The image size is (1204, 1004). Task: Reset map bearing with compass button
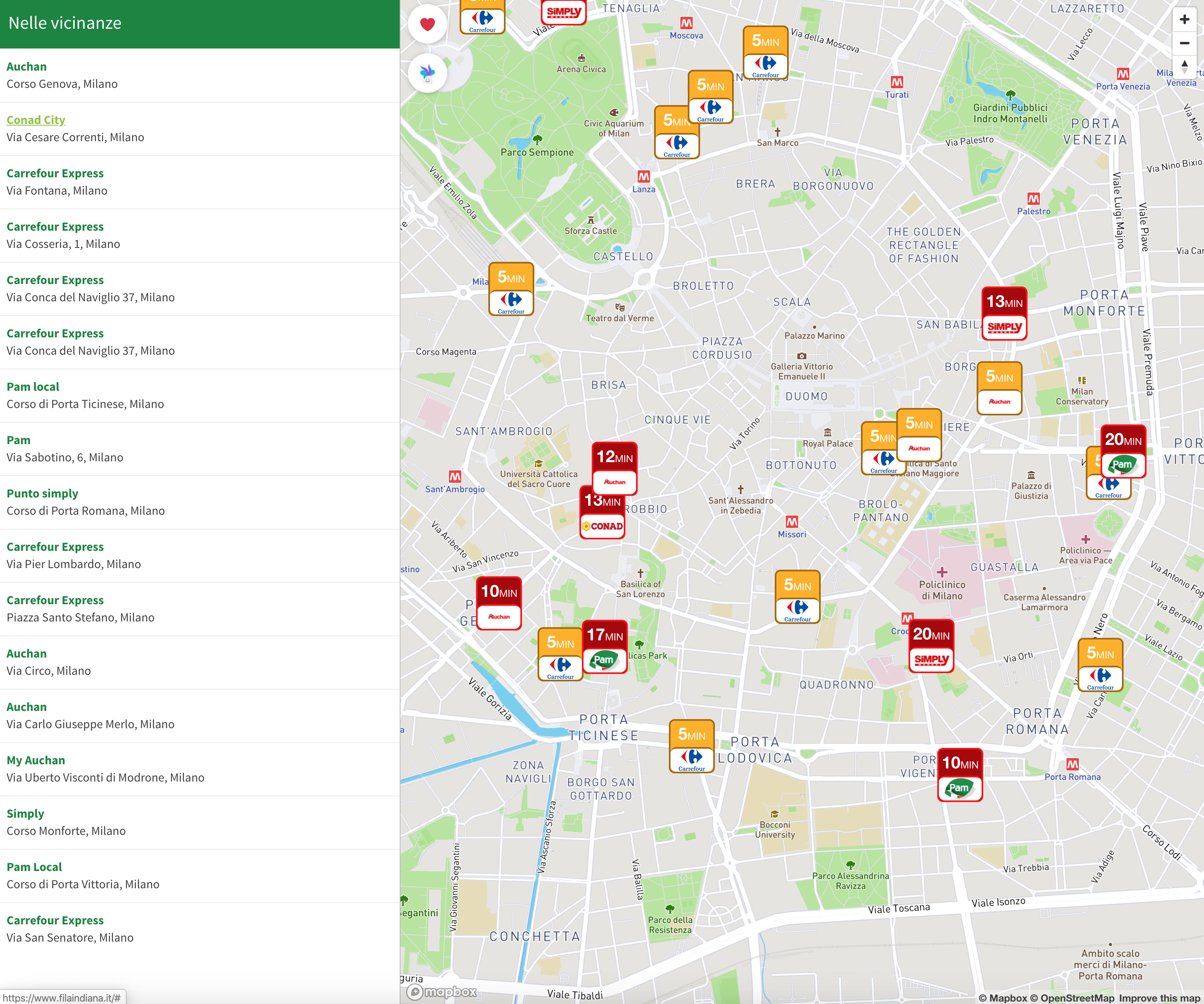pyautogui.click(x=1184, y=66)
